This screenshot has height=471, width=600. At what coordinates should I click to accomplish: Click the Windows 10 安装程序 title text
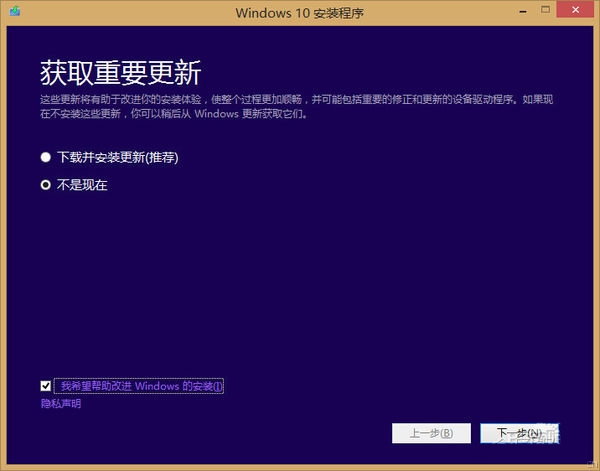tap(299, 13)
